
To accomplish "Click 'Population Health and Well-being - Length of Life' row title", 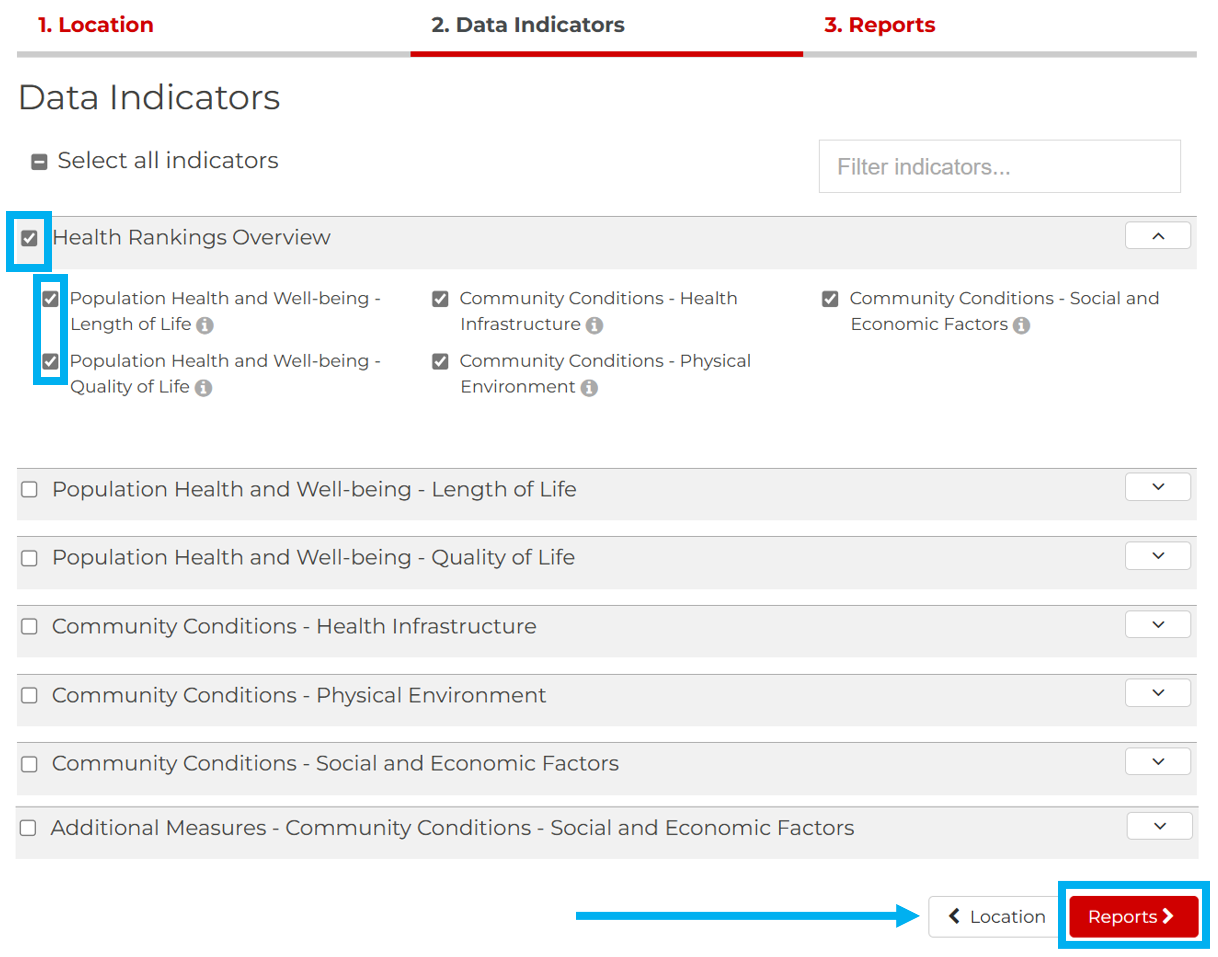I will (314, 490).
